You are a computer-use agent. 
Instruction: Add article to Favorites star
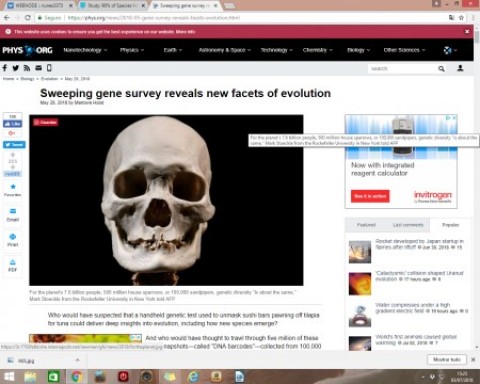pos(13,190)
